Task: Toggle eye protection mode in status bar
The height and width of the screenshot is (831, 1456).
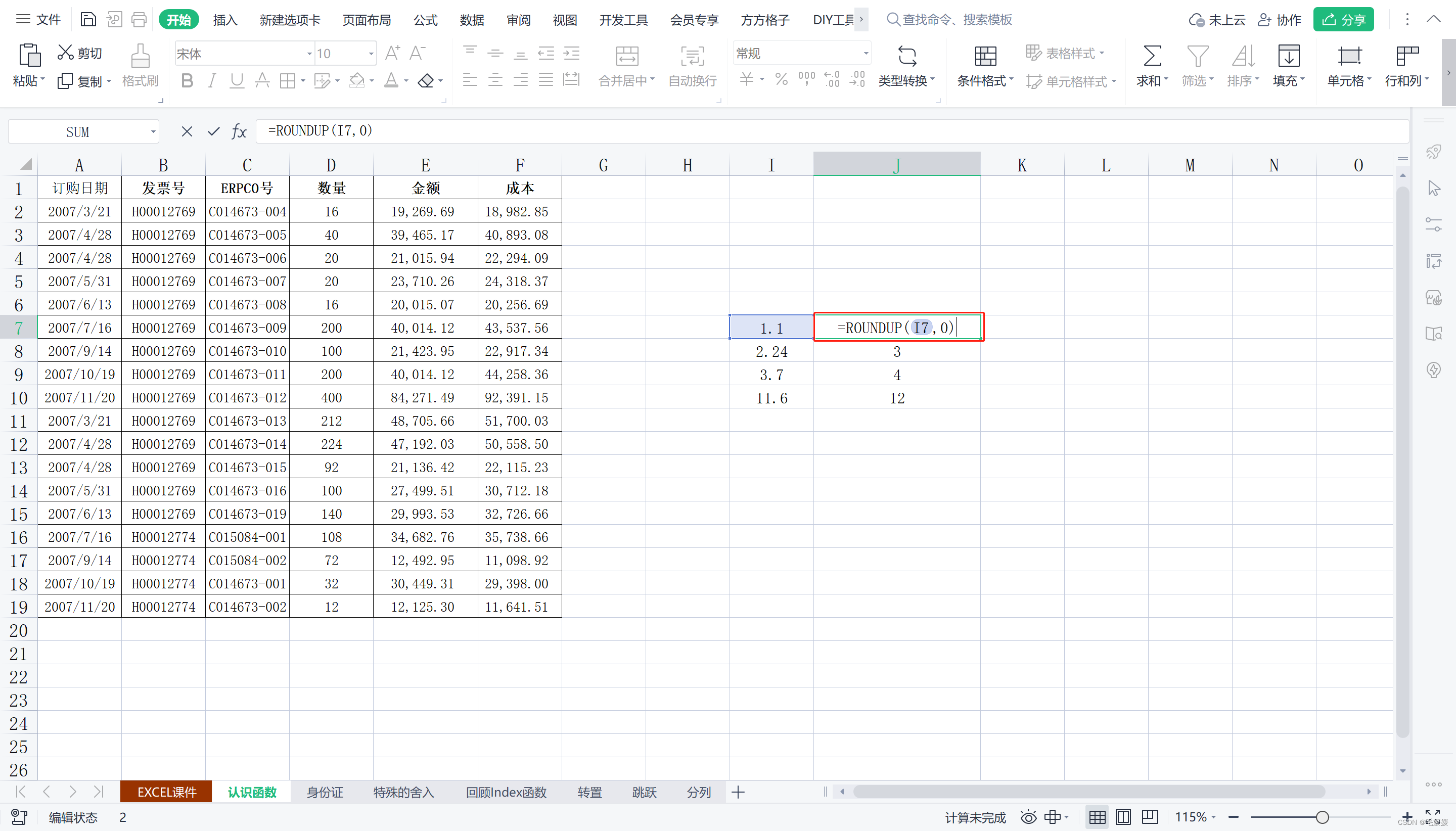Action: coord(1028,817)
